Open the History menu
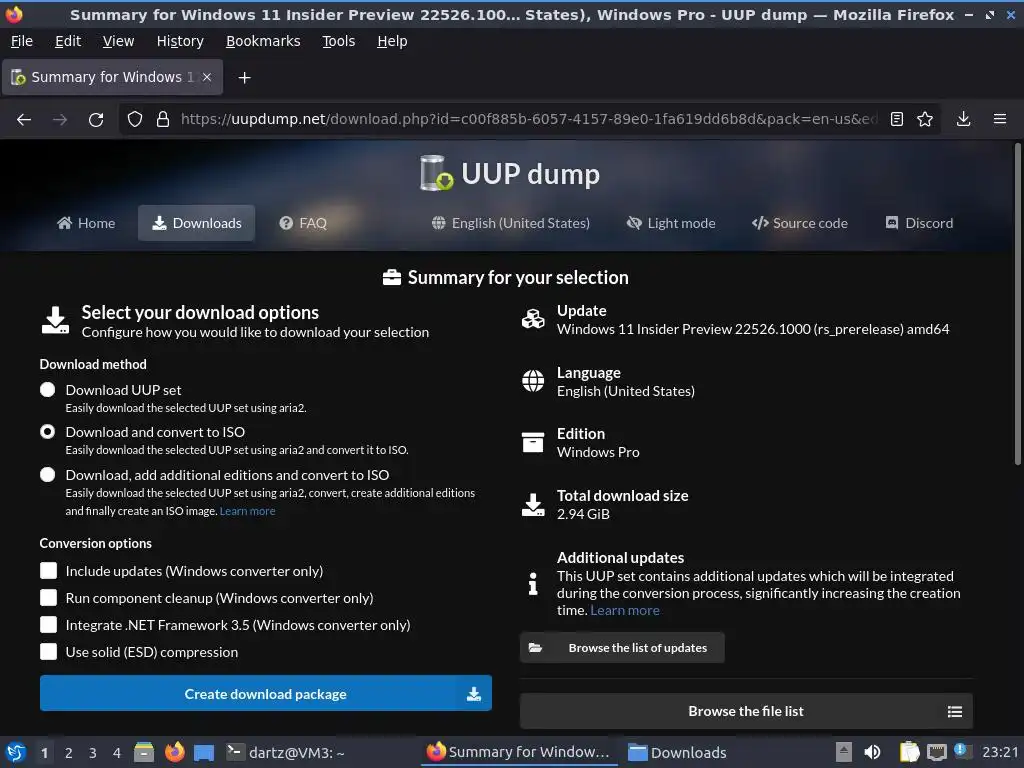The width and height of the screenshot is (1024, 768). tap(180, 41)
